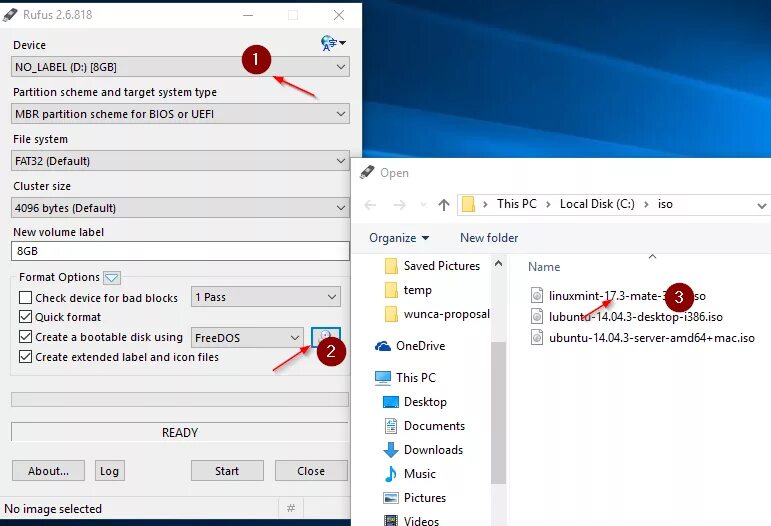
Task: Click the Start button in Rufus
Action: pyautogui.click(x=227, y=471)
